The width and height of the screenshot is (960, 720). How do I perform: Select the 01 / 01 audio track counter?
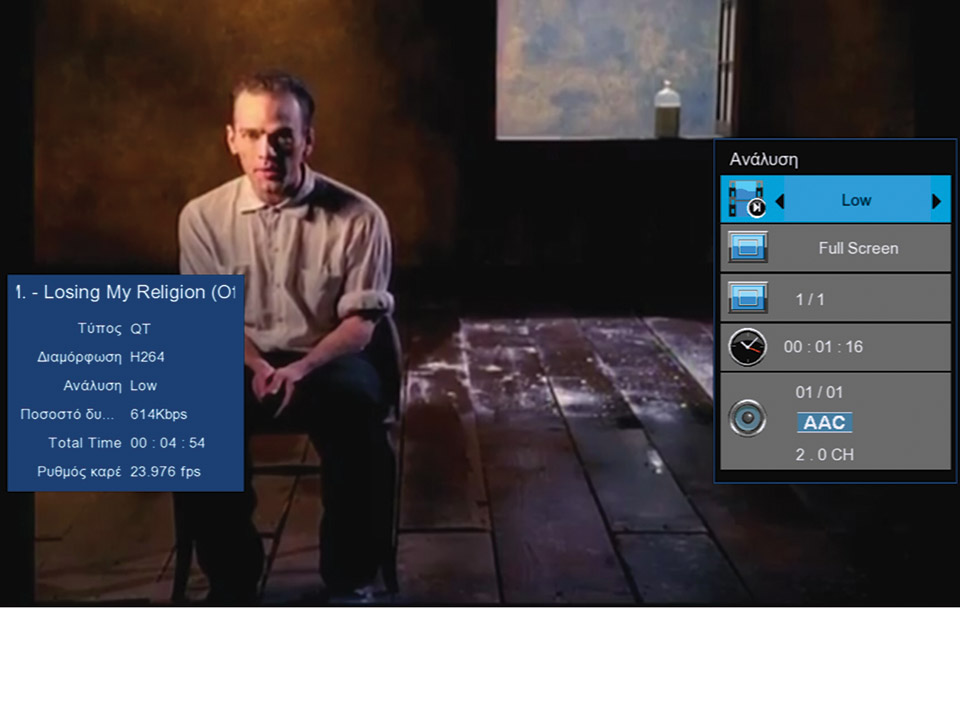point(819,392)
